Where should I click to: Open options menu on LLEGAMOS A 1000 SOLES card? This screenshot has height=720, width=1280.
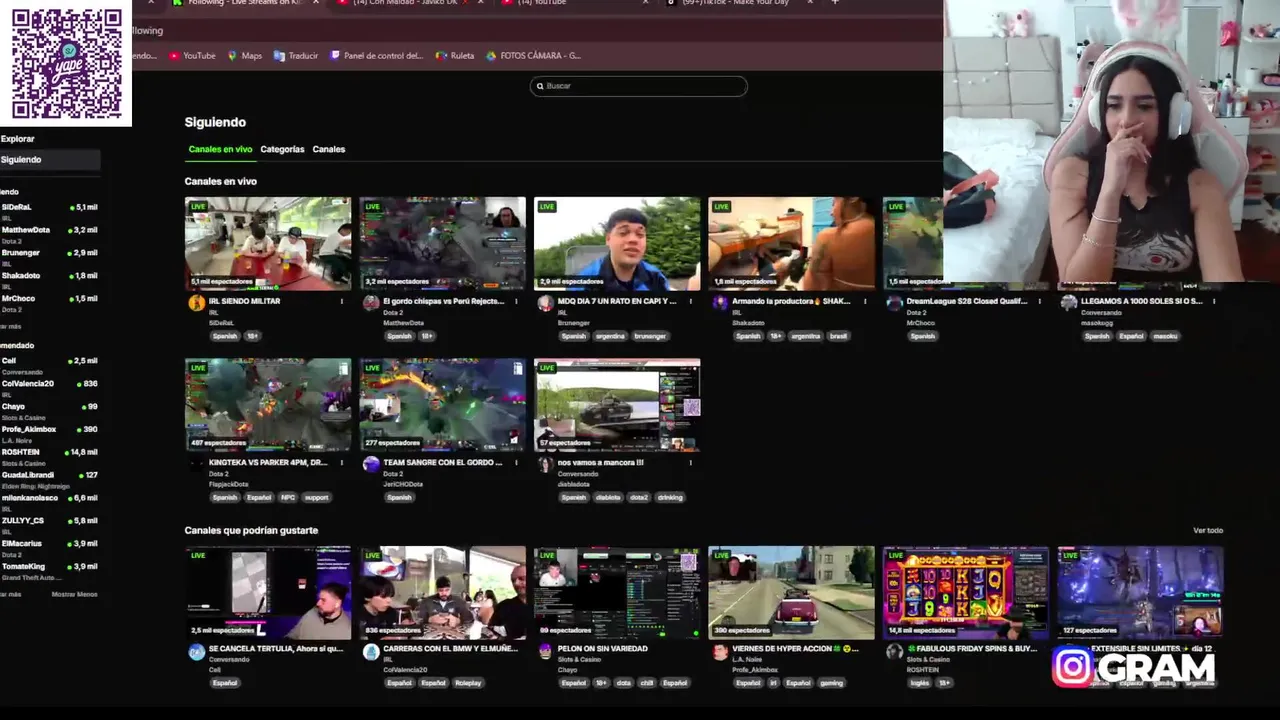1214,301
